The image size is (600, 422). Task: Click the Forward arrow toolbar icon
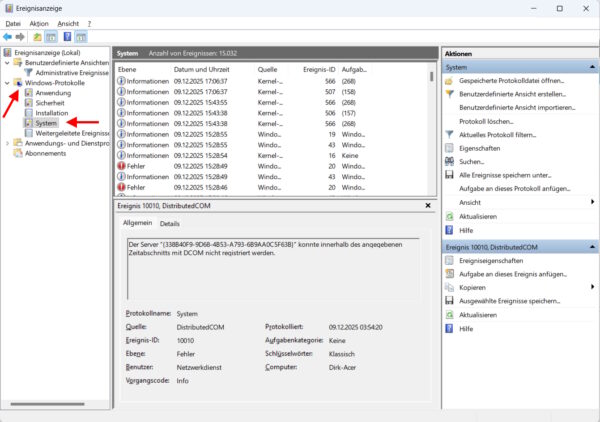[20, 37]
